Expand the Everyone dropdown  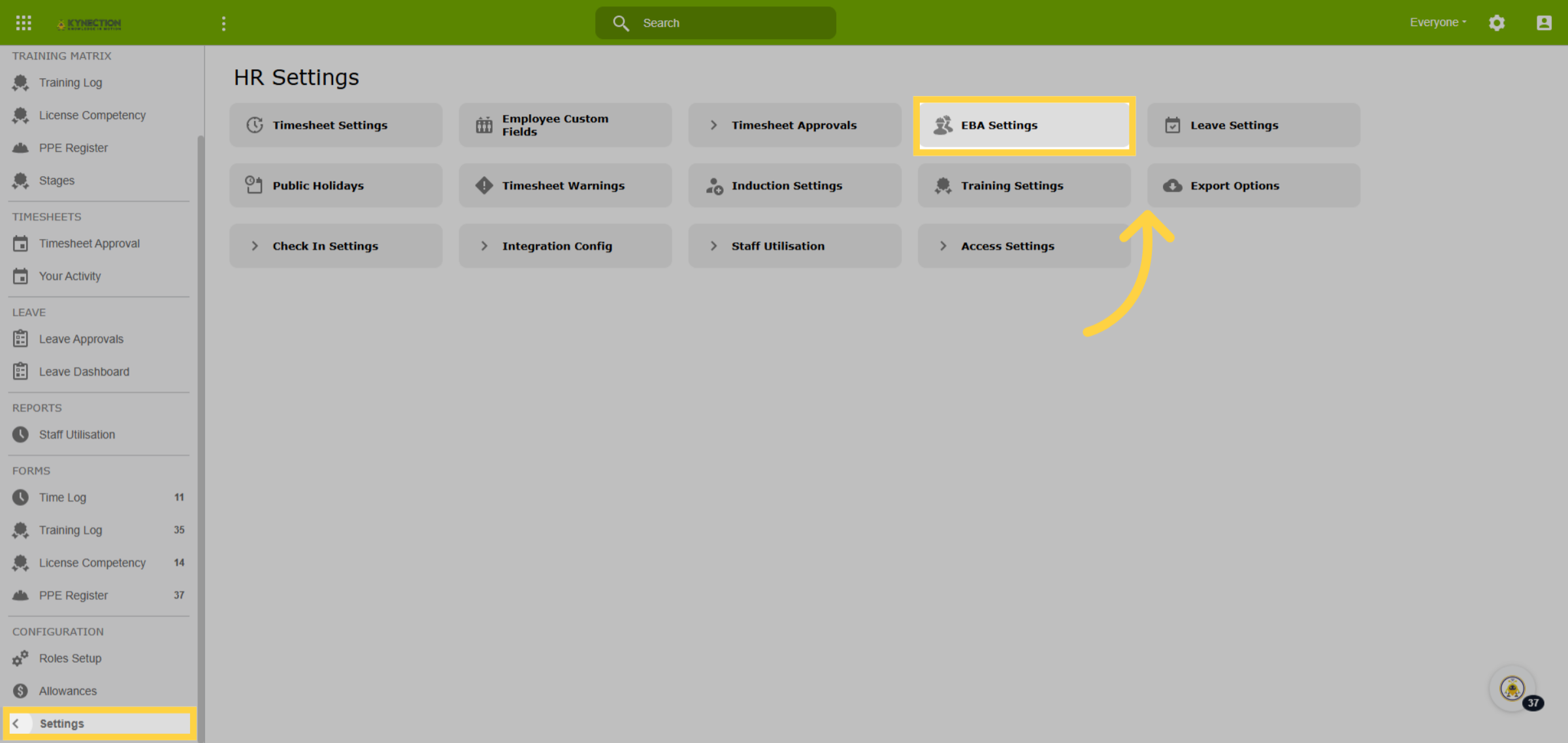pyautogui.click(x=1437, y=22)
